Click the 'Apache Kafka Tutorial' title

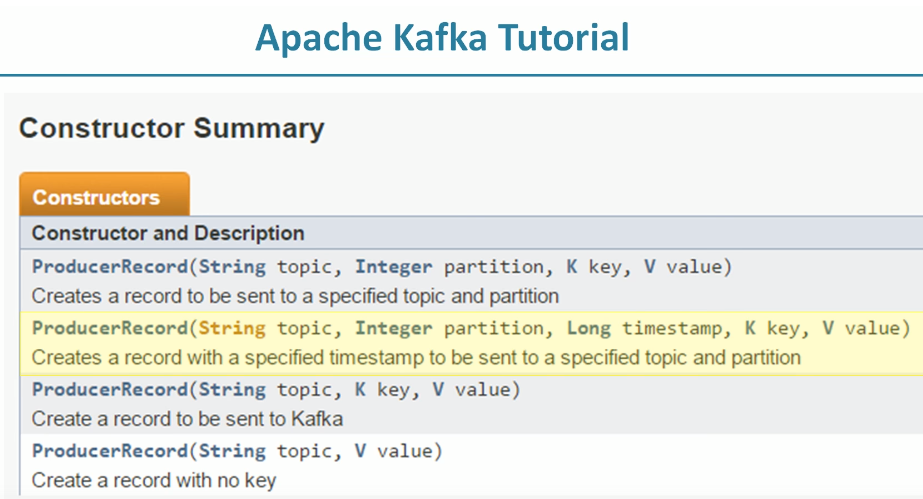pos(442,38)
